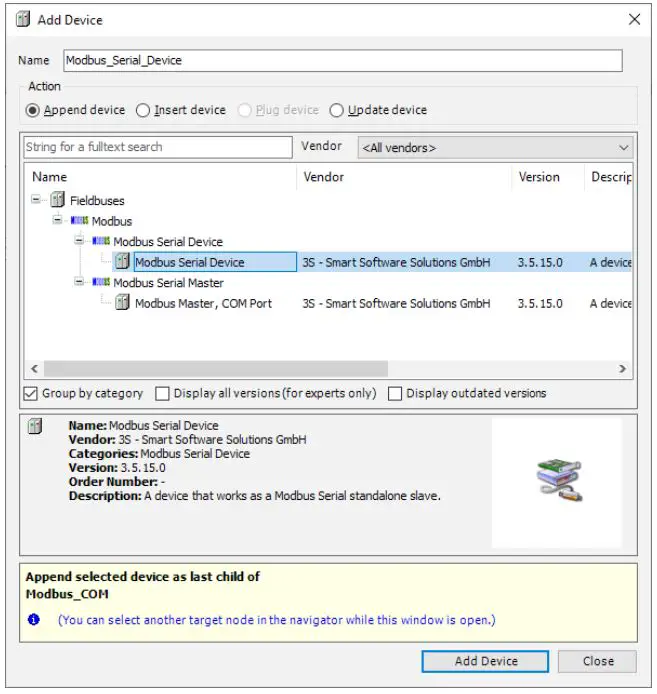Click the horizontal scrollbar thumb

pyautogui.click(x=216, y=369)
